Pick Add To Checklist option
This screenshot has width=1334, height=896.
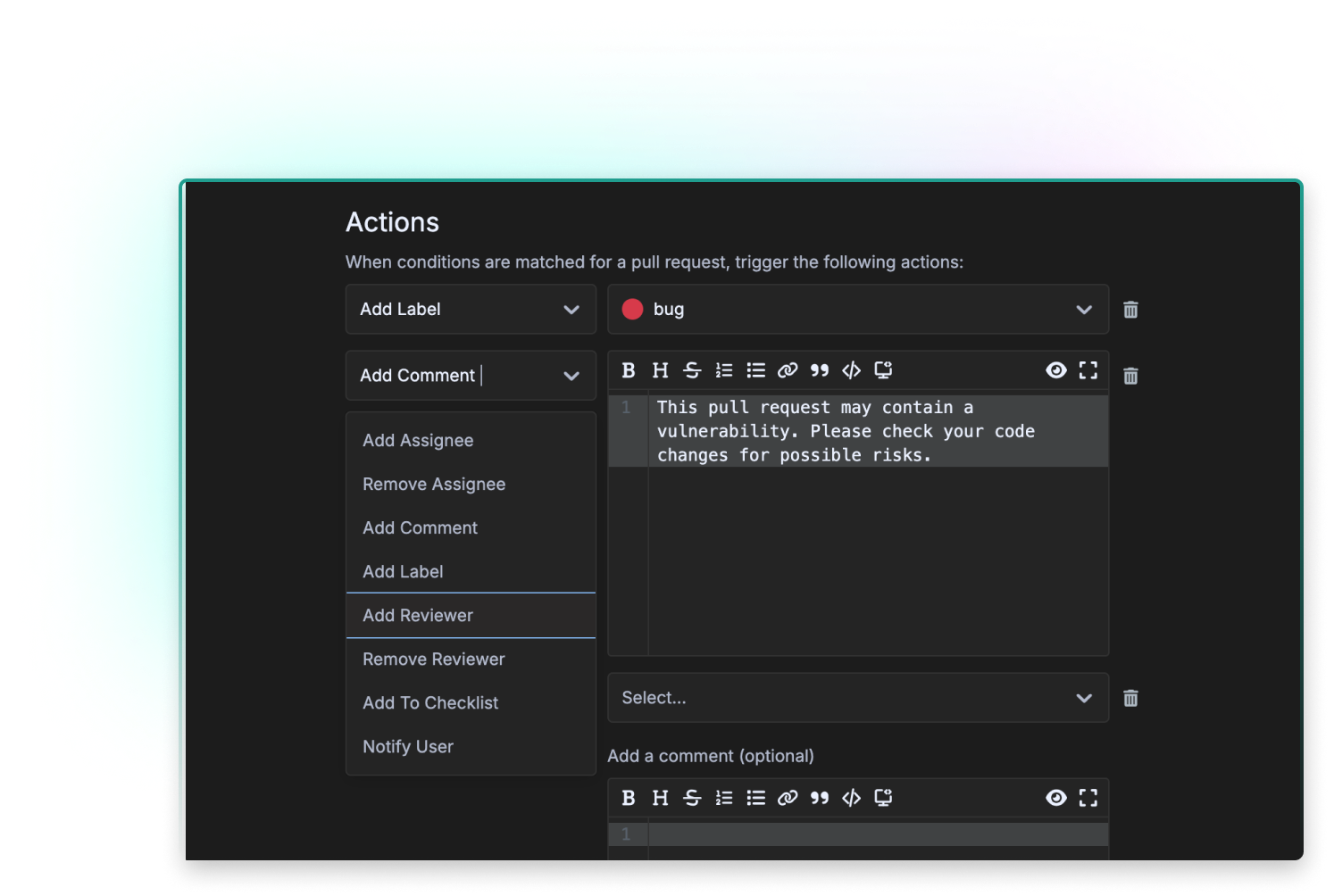coord(430,703)
